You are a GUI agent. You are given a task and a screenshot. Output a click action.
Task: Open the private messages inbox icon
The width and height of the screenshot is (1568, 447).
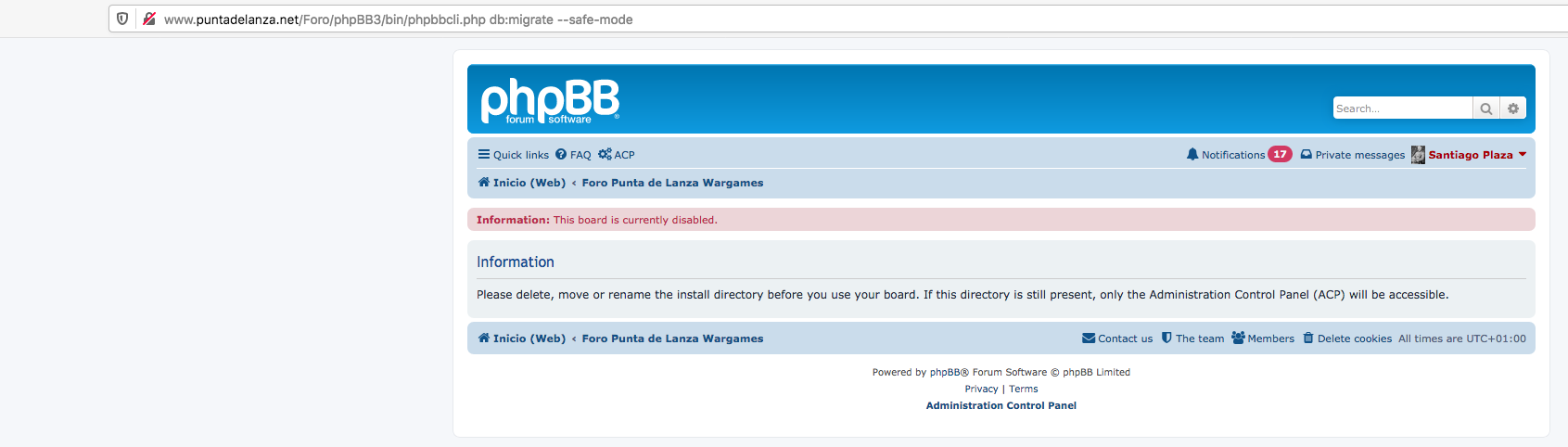pyautogui.click(x=1306, y=155)
